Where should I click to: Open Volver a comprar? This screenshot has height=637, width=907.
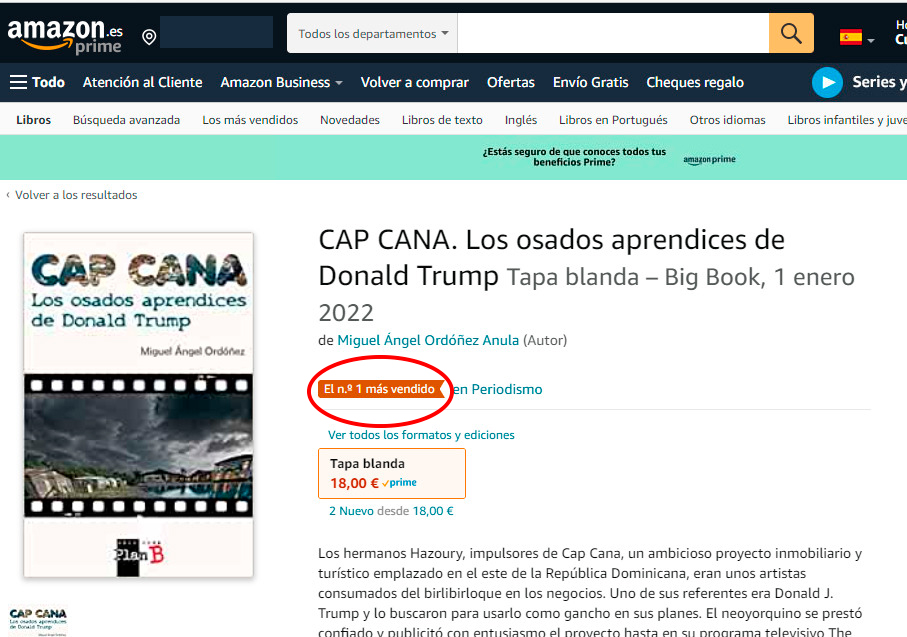tap(414, 82)
